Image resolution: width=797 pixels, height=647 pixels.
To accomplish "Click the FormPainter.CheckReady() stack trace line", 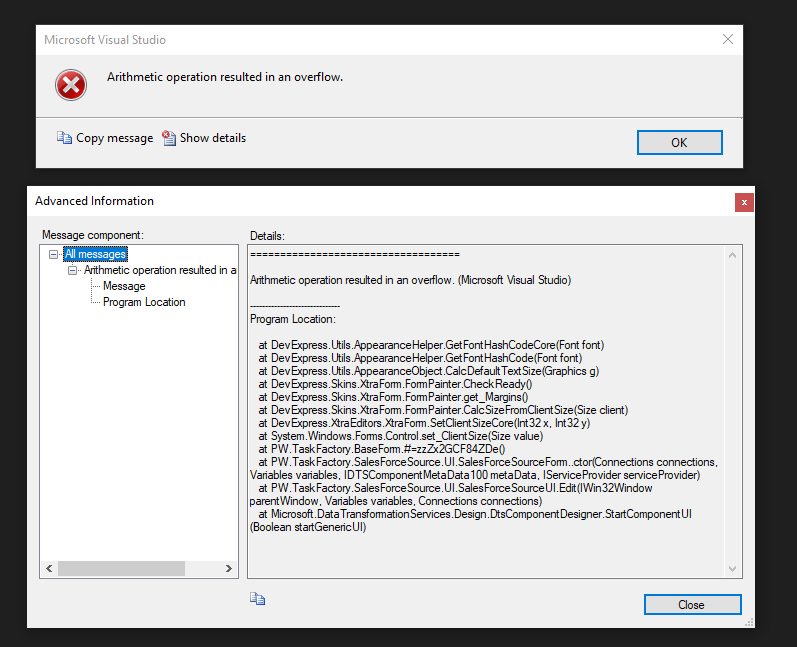I will click(x=395, y=384).
